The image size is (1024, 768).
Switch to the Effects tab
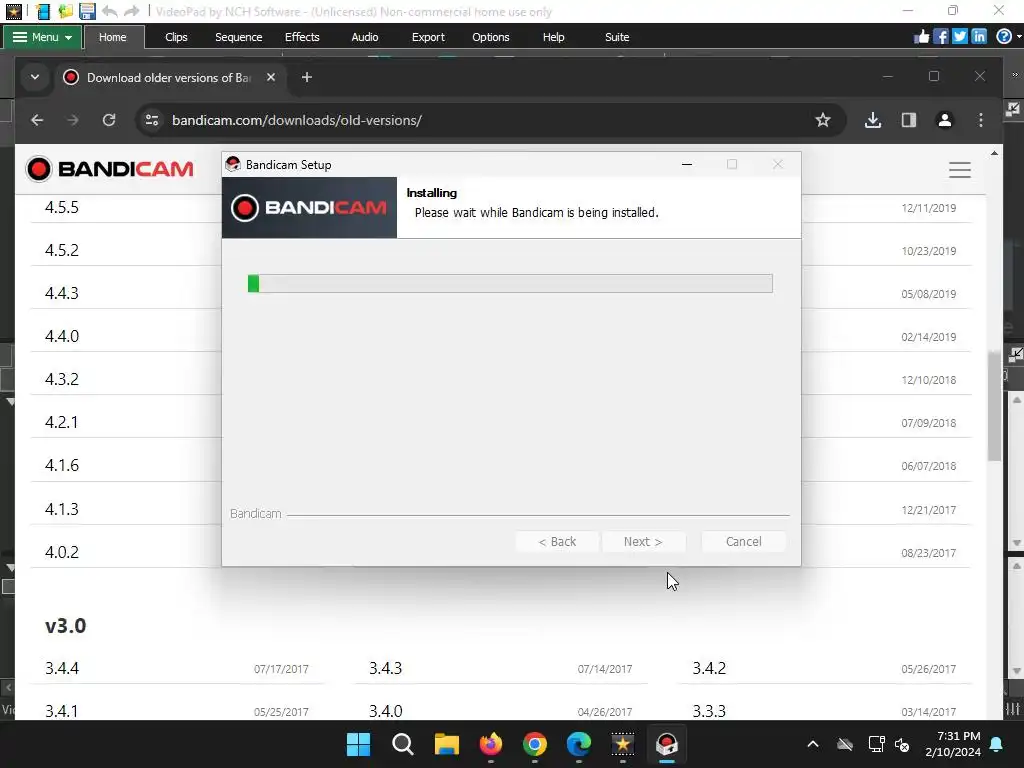[x=302, y=37]
